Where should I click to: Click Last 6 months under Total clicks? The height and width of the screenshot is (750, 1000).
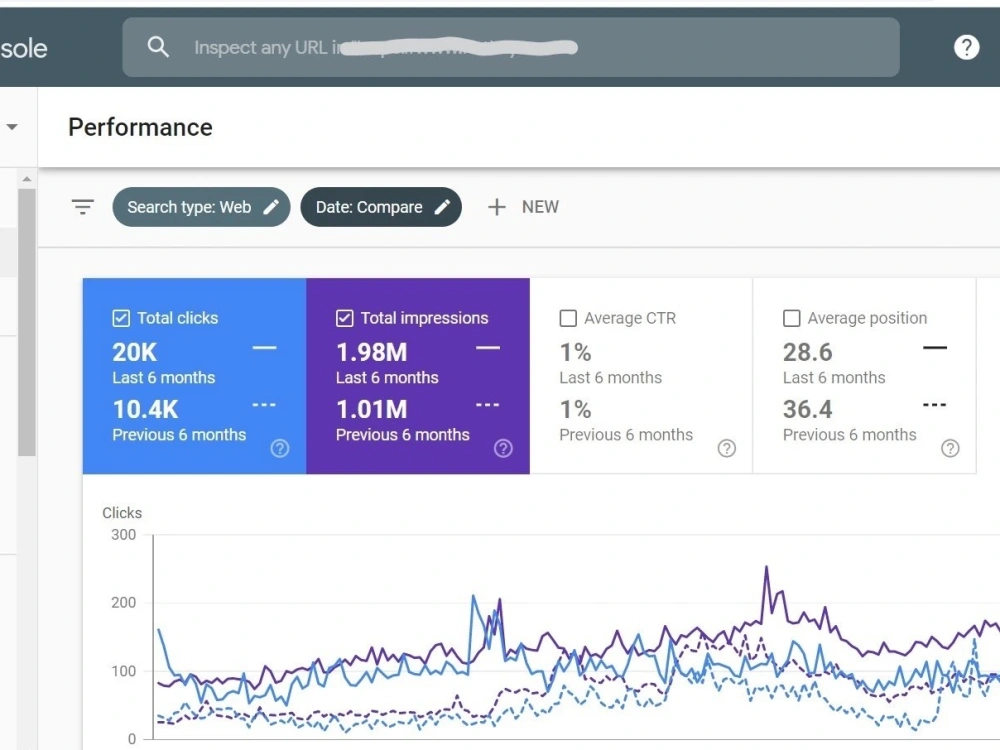[x=164, y=378]
